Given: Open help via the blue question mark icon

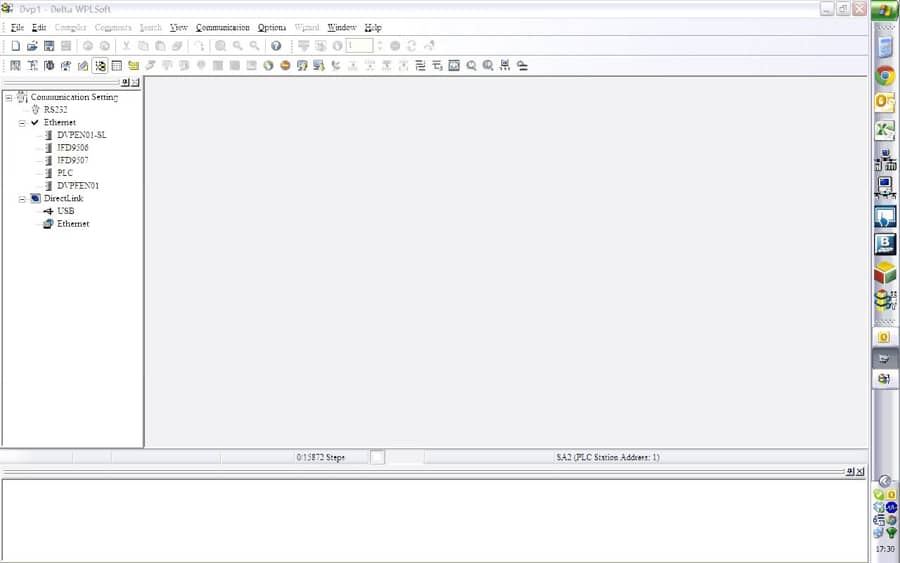Looking at the screenshot, I should click(x=276, y=46).
